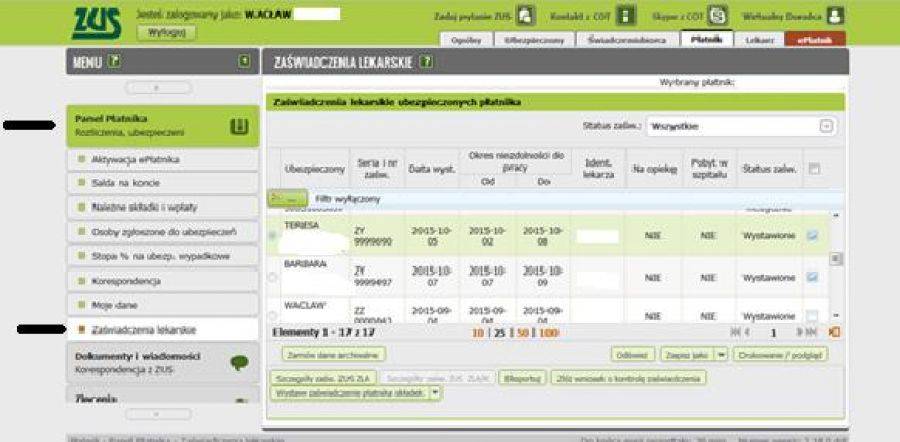Sort by Ubezpieczony column header

[x=315, y=169]
